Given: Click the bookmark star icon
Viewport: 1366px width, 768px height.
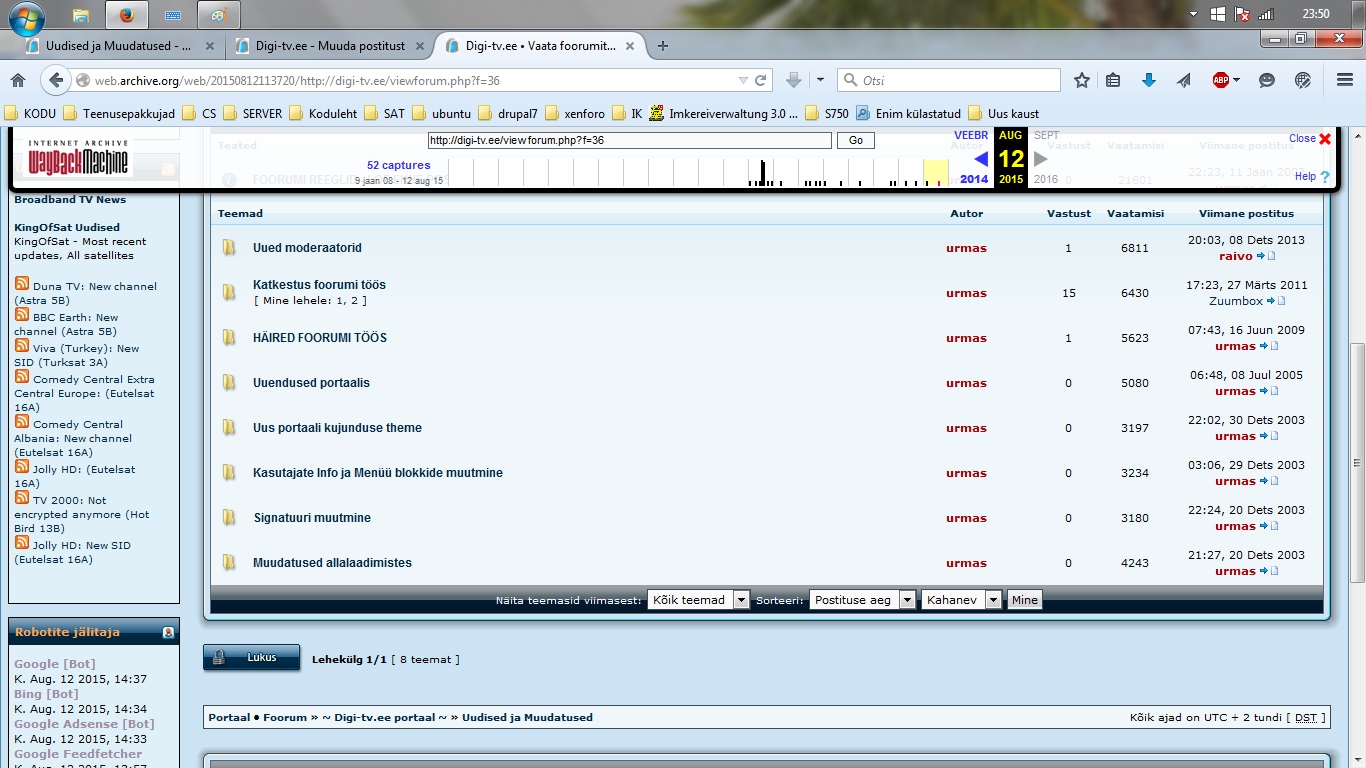Looking at the screenshot, I should [1081, 81].
